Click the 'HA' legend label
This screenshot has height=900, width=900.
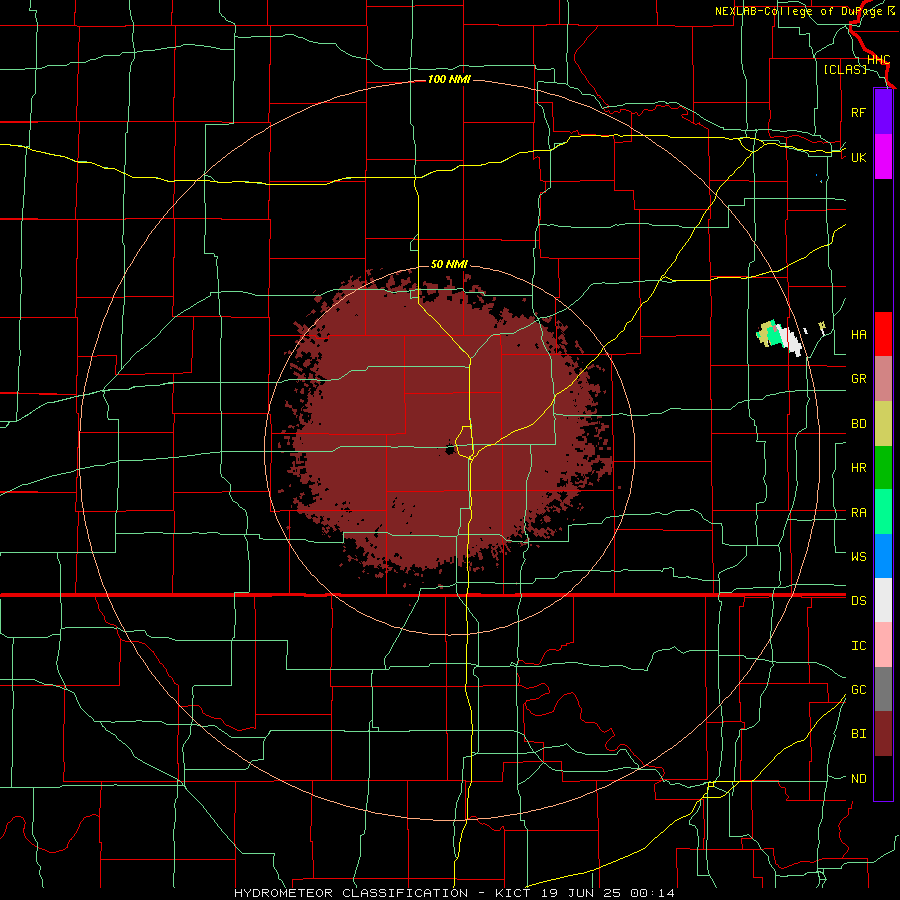coord(858,335)
